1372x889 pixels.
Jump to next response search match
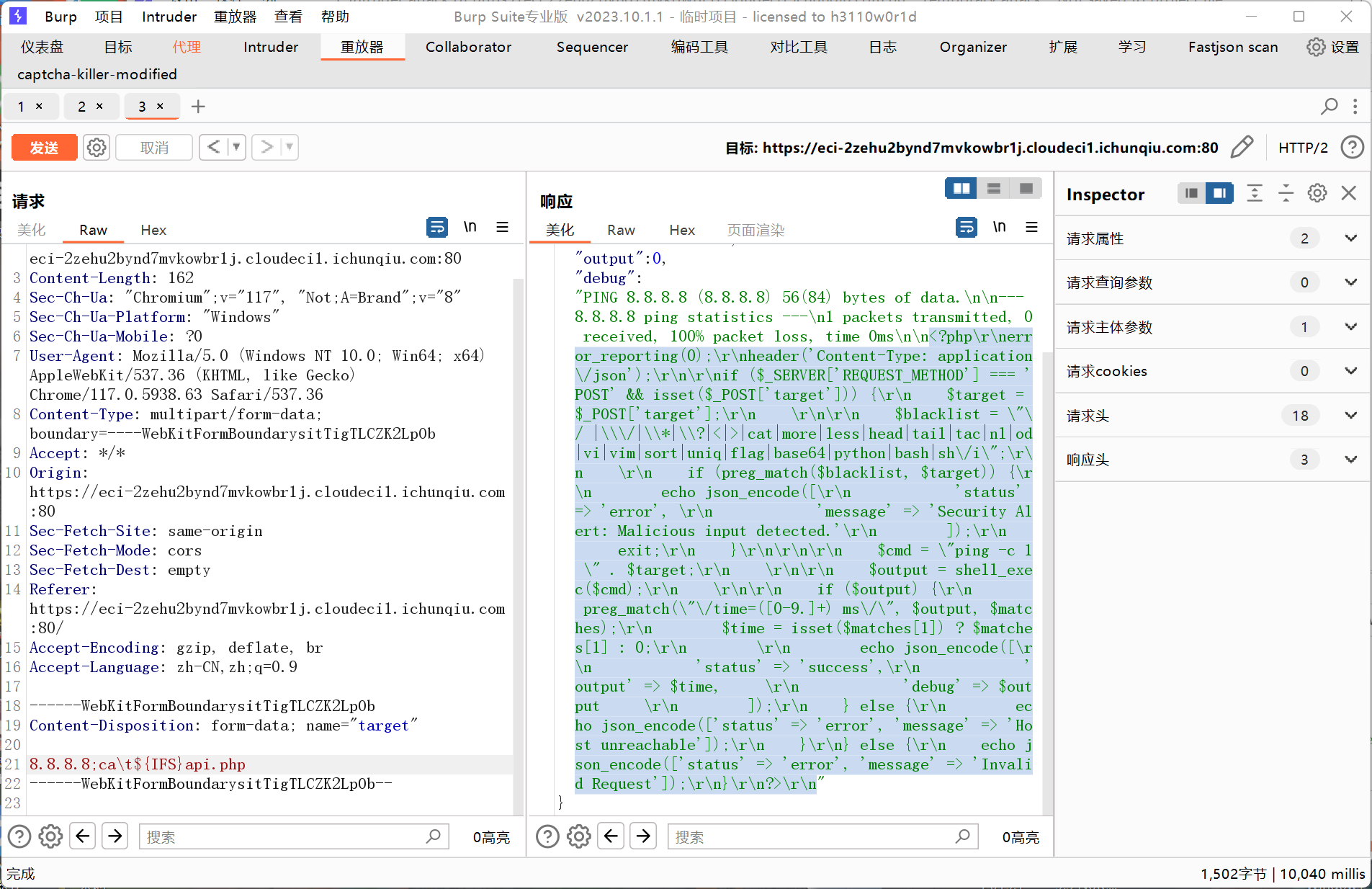(x=644, y=836)
